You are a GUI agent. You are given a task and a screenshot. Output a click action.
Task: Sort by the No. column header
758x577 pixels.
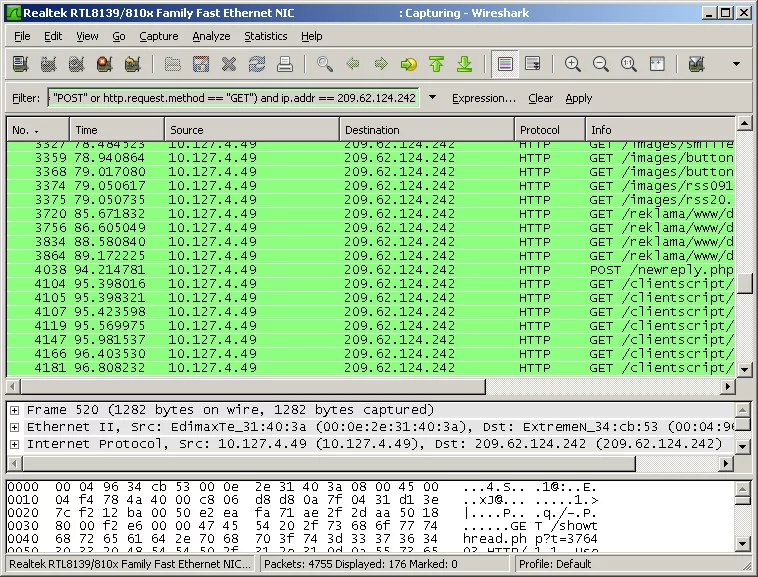click(38, 130)
